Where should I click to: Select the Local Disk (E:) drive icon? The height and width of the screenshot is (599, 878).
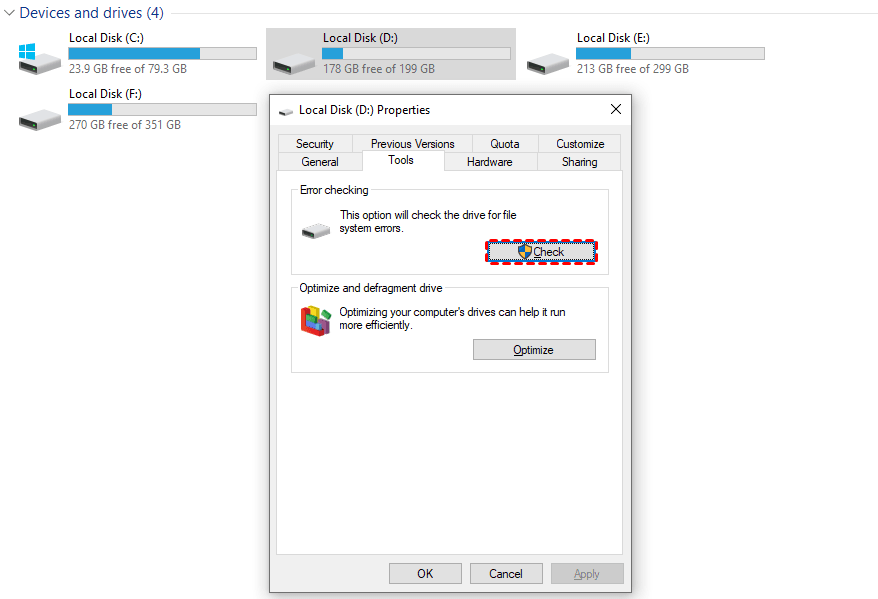pyautogui.click(x=548, y=64)
